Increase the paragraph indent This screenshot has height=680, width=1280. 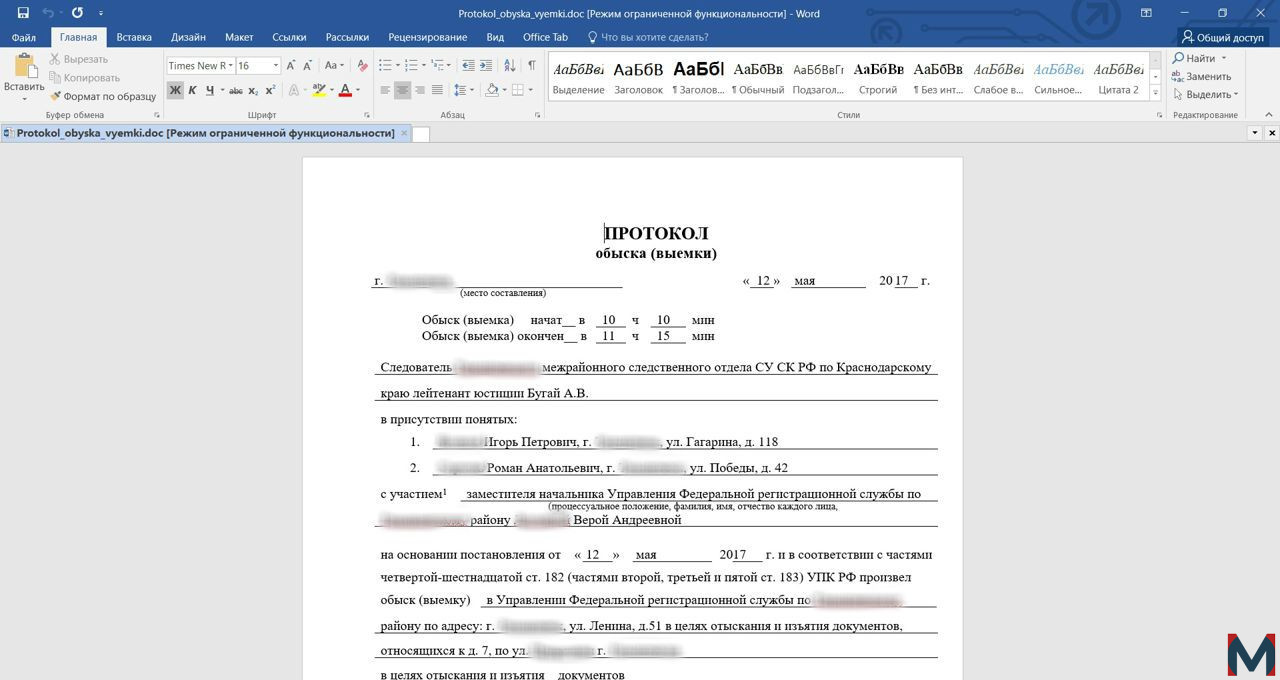[486, 66]
